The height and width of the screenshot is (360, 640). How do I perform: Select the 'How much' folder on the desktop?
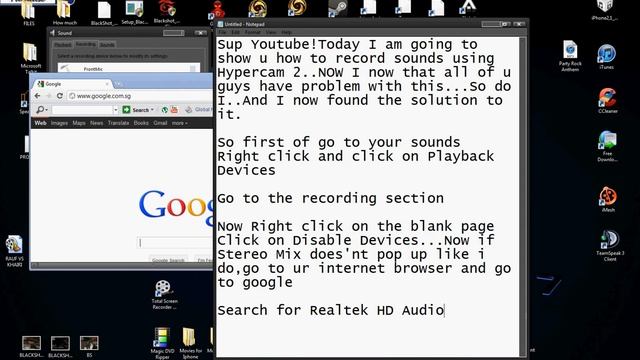tap(64, 12)
